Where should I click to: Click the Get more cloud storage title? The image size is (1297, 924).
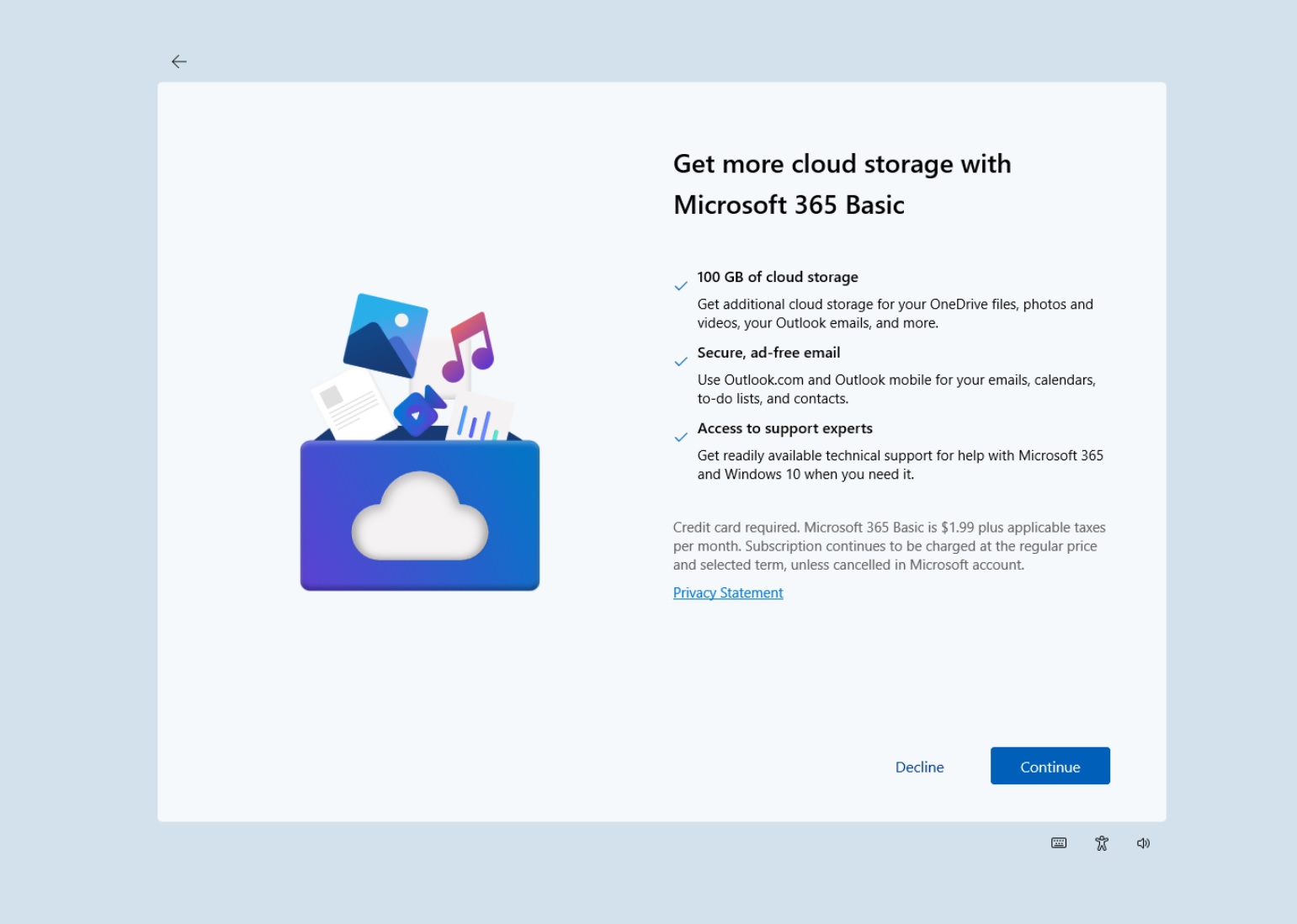click(x=842, y=183)
